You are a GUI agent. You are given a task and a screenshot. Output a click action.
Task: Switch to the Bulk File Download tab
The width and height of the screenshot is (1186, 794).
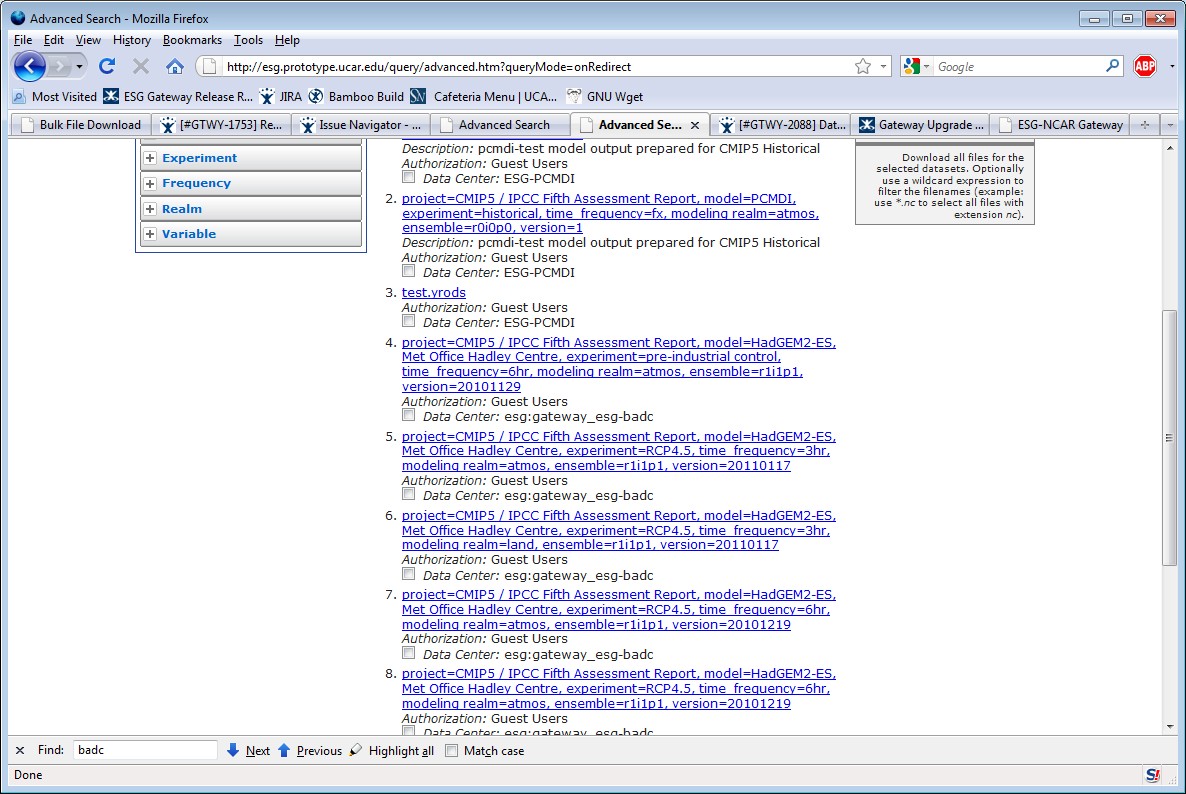tap(80, 125)
